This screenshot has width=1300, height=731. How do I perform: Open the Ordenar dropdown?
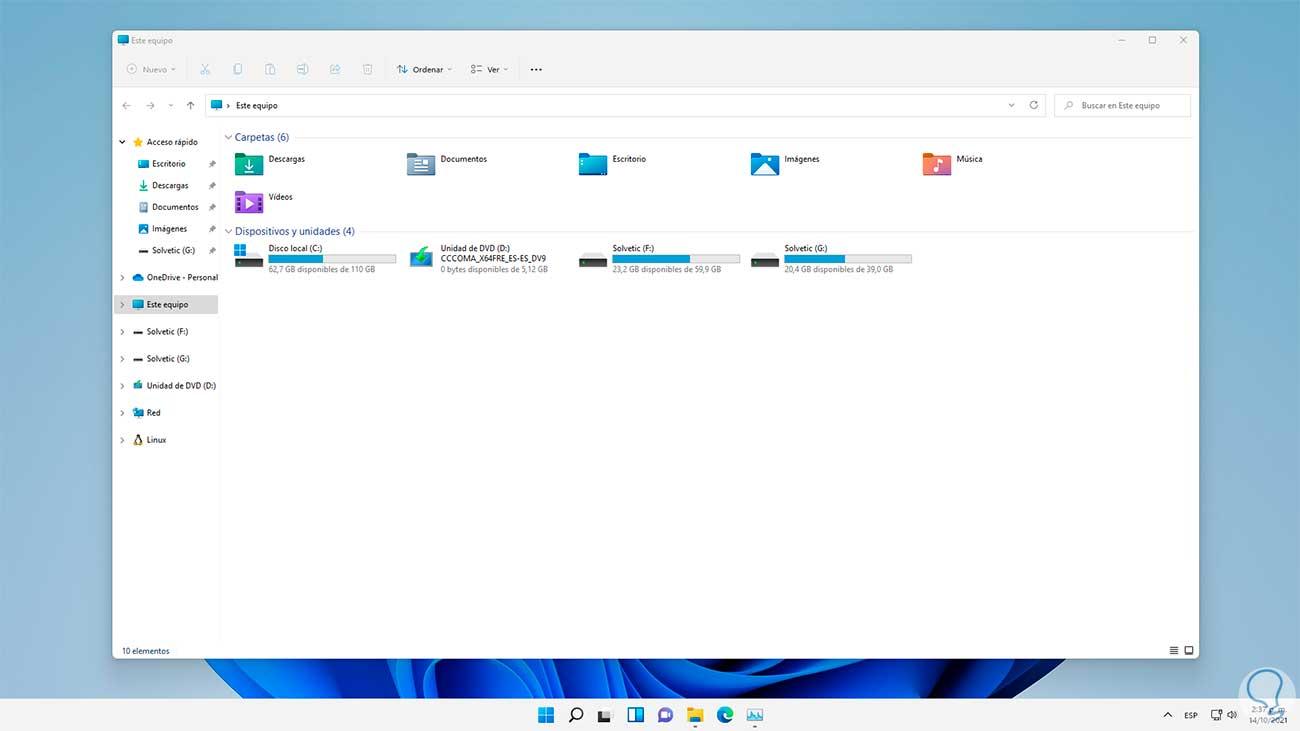[x=424, y=69]
